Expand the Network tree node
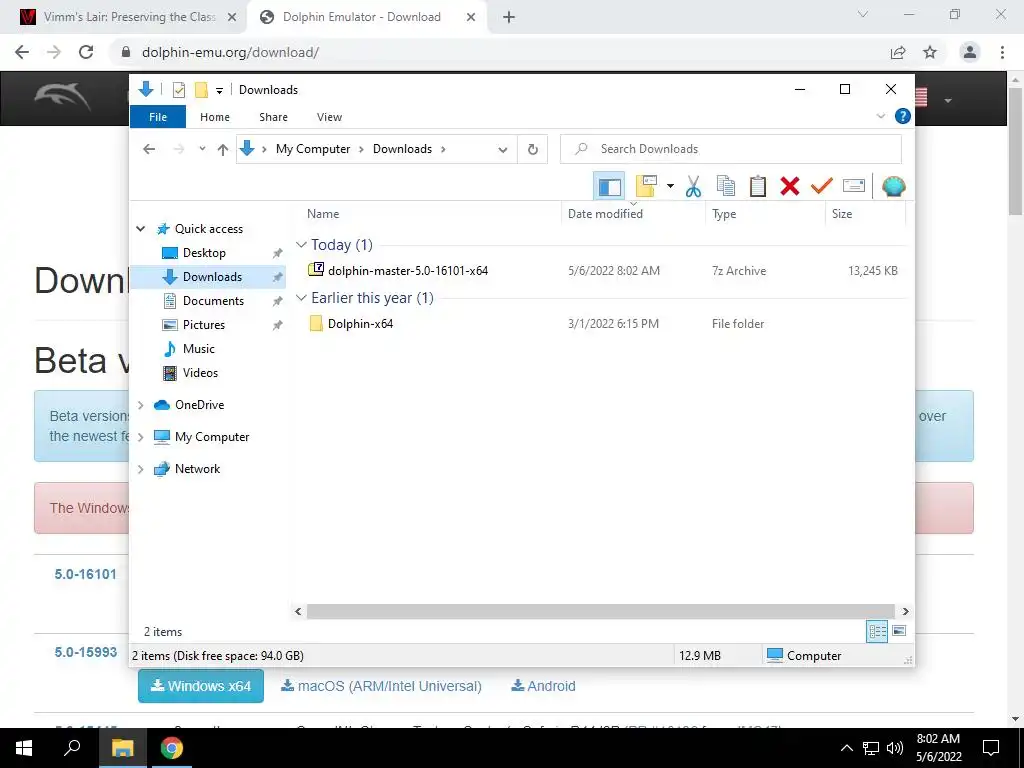The image size is (1024, 768). (x=140, y=469)
